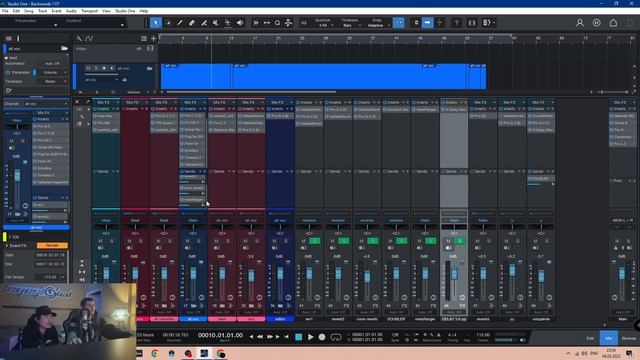640x360 pixels.
Task: Click rewind in the transport bar
Action: 260,337
